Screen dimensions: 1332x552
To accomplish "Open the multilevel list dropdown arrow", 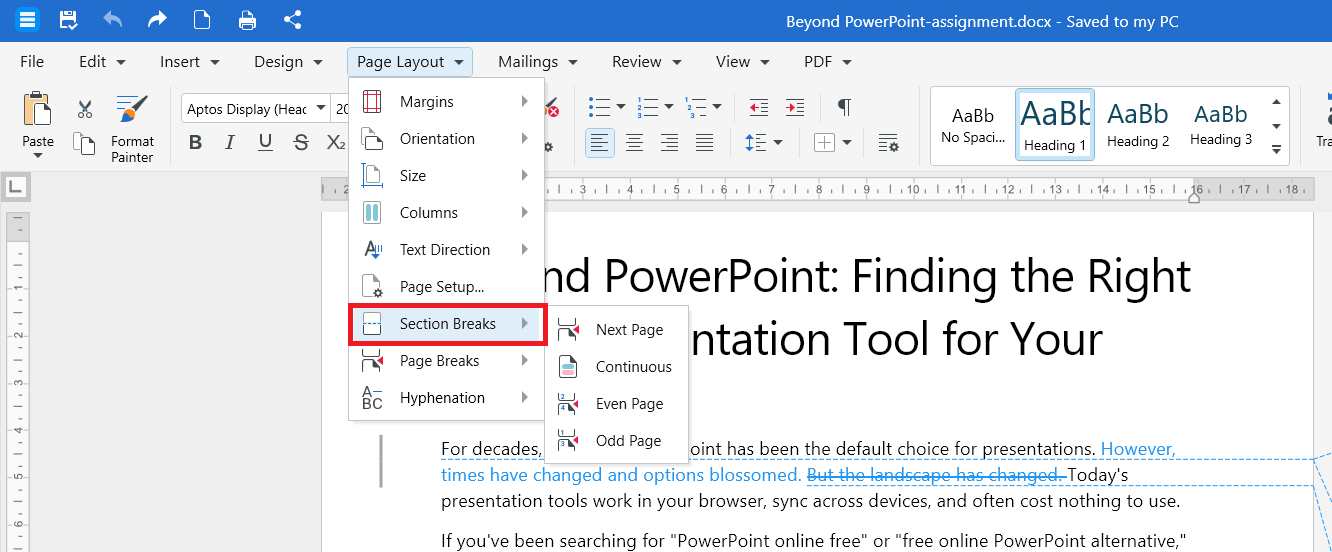I will coord(717,107).
